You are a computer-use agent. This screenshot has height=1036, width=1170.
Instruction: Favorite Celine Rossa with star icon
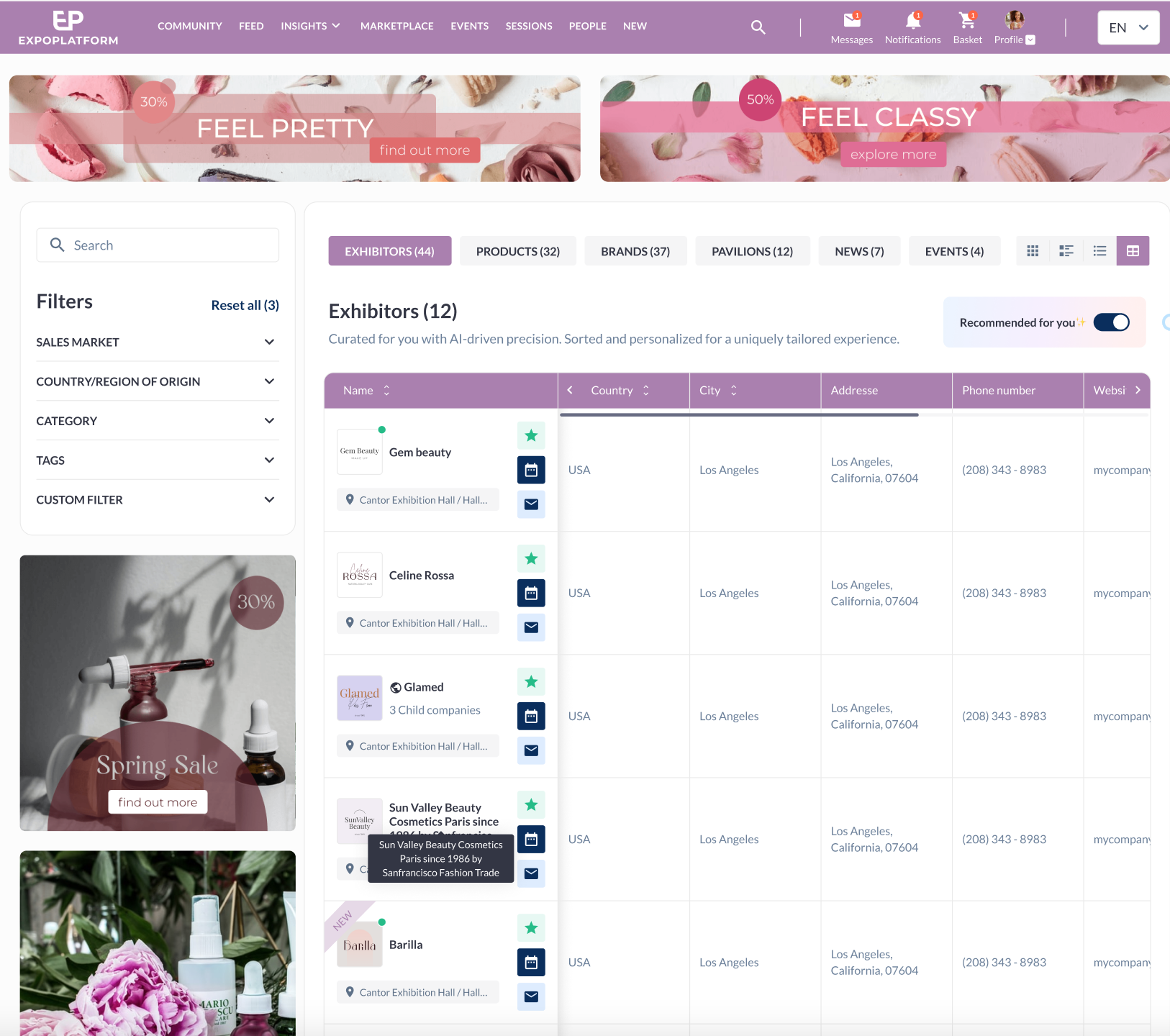point(531,558)
